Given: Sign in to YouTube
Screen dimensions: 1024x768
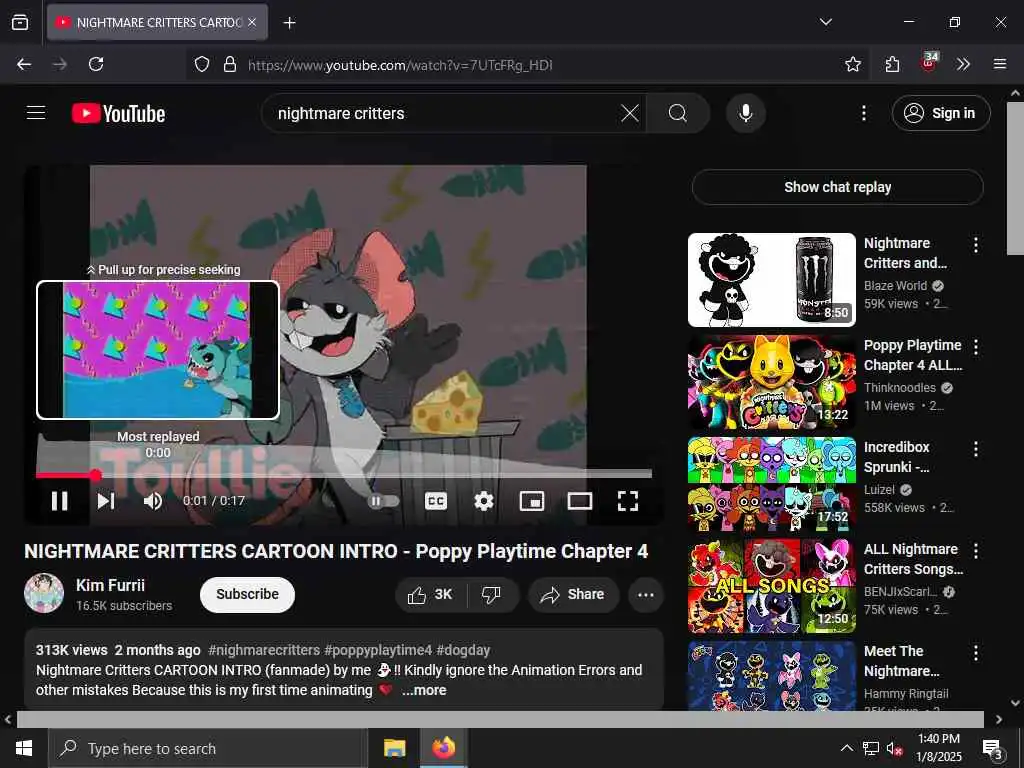Looking at the screenshot, I should click(940, 113).
